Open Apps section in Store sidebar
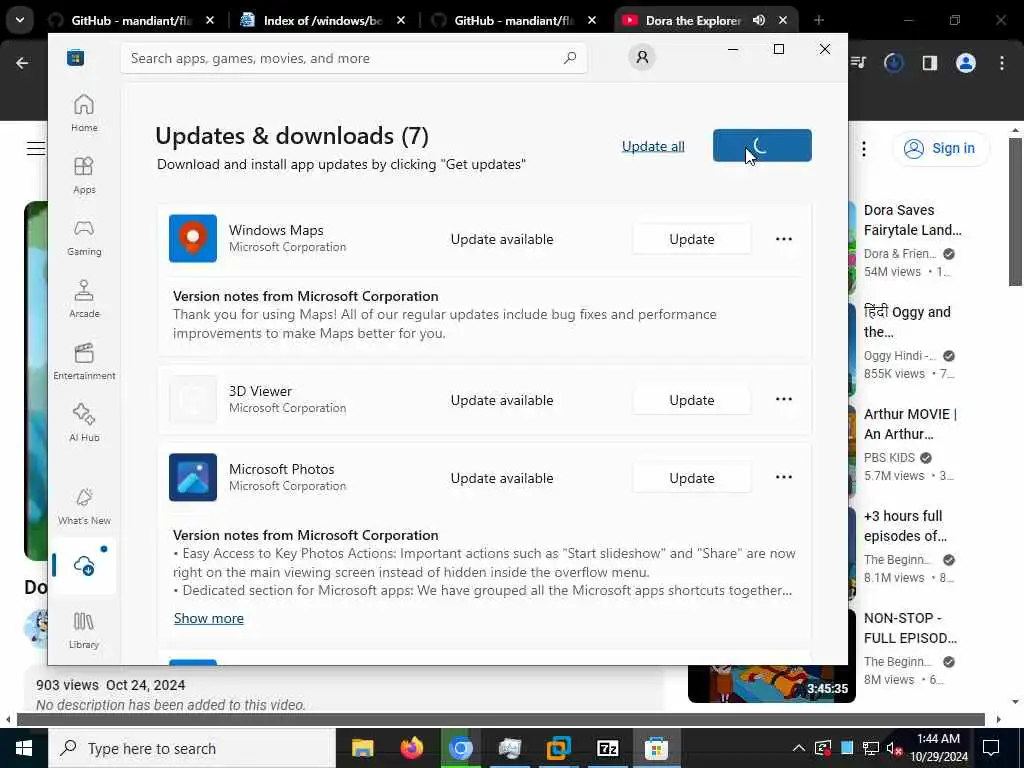Image resolution: width=1024 pixels, height=768 pixels. (84, 176)
